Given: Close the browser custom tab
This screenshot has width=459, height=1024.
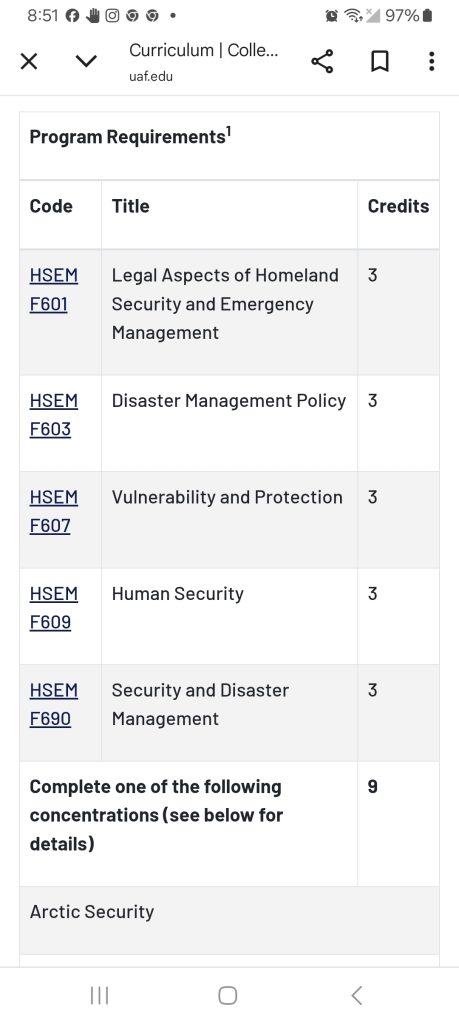Looking at the screenshot, I should (29, 62).
